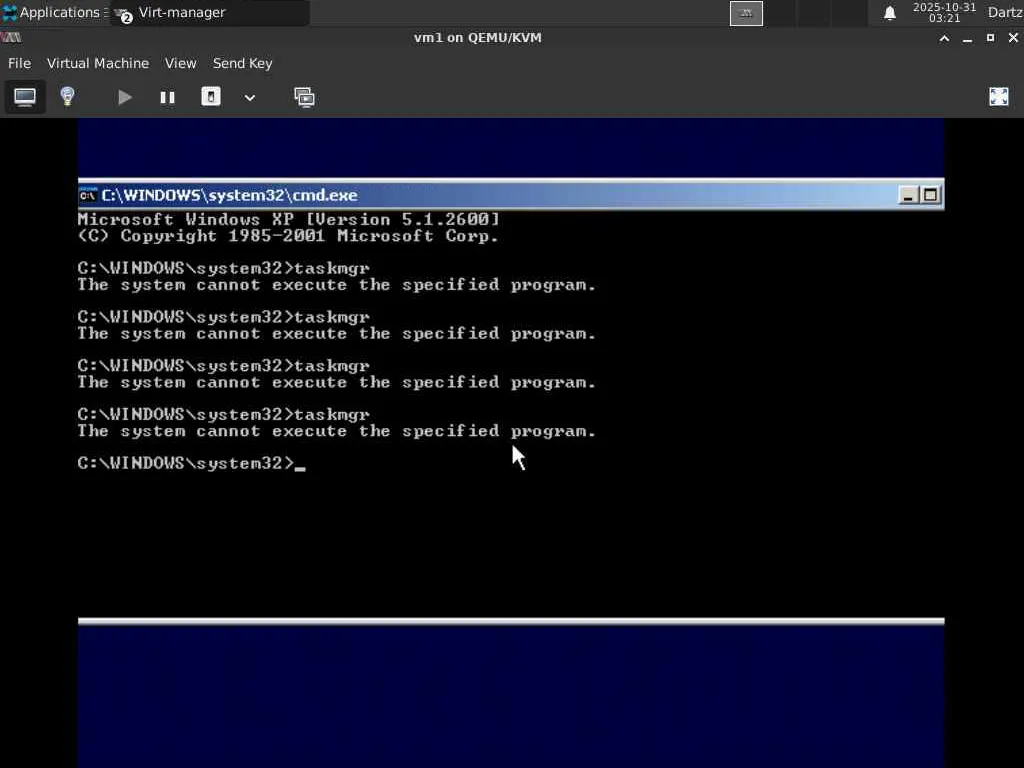This screenshot has width=1024, height=768.
Task: Minimize the cmd.exe window
Action: point(908,195)
